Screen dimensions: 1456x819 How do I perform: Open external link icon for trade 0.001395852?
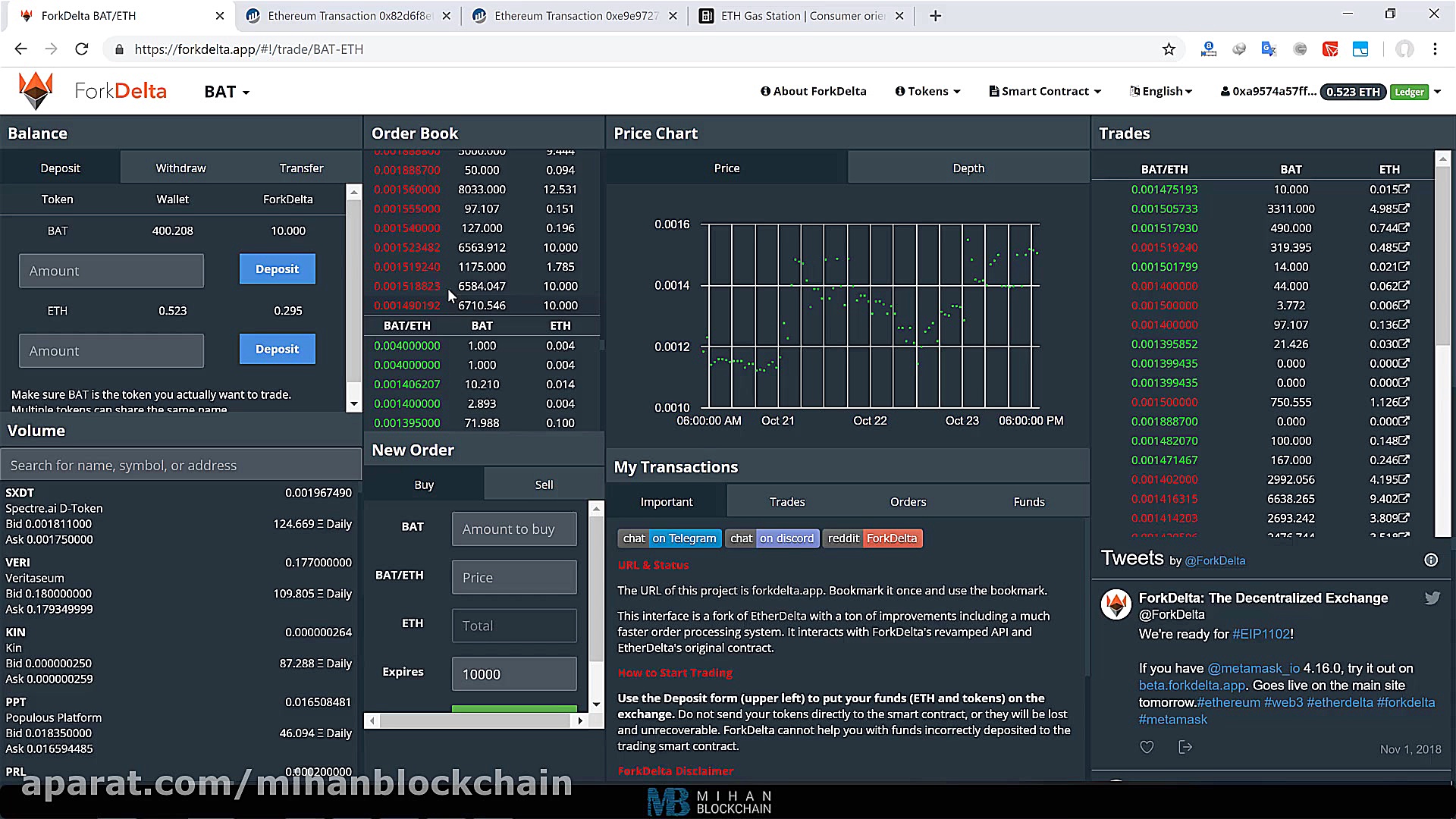1404,344
